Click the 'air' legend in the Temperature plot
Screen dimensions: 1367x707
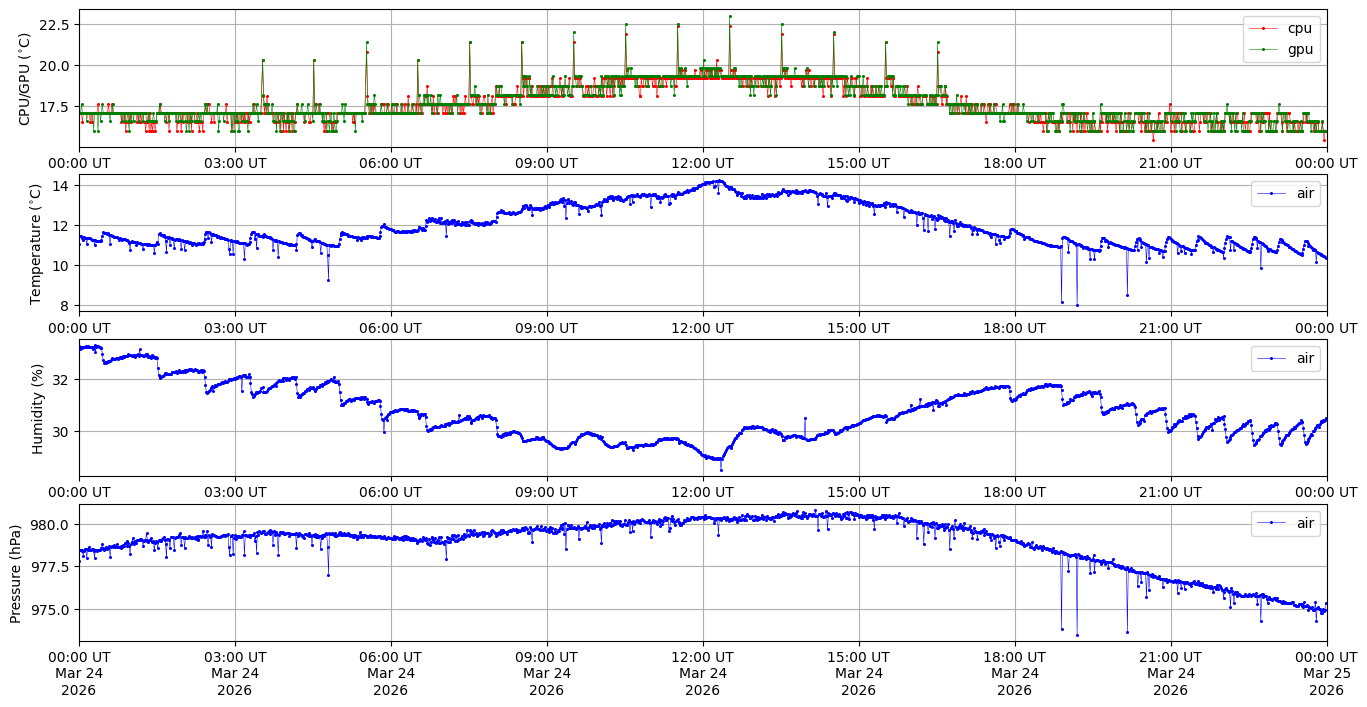1305,193
